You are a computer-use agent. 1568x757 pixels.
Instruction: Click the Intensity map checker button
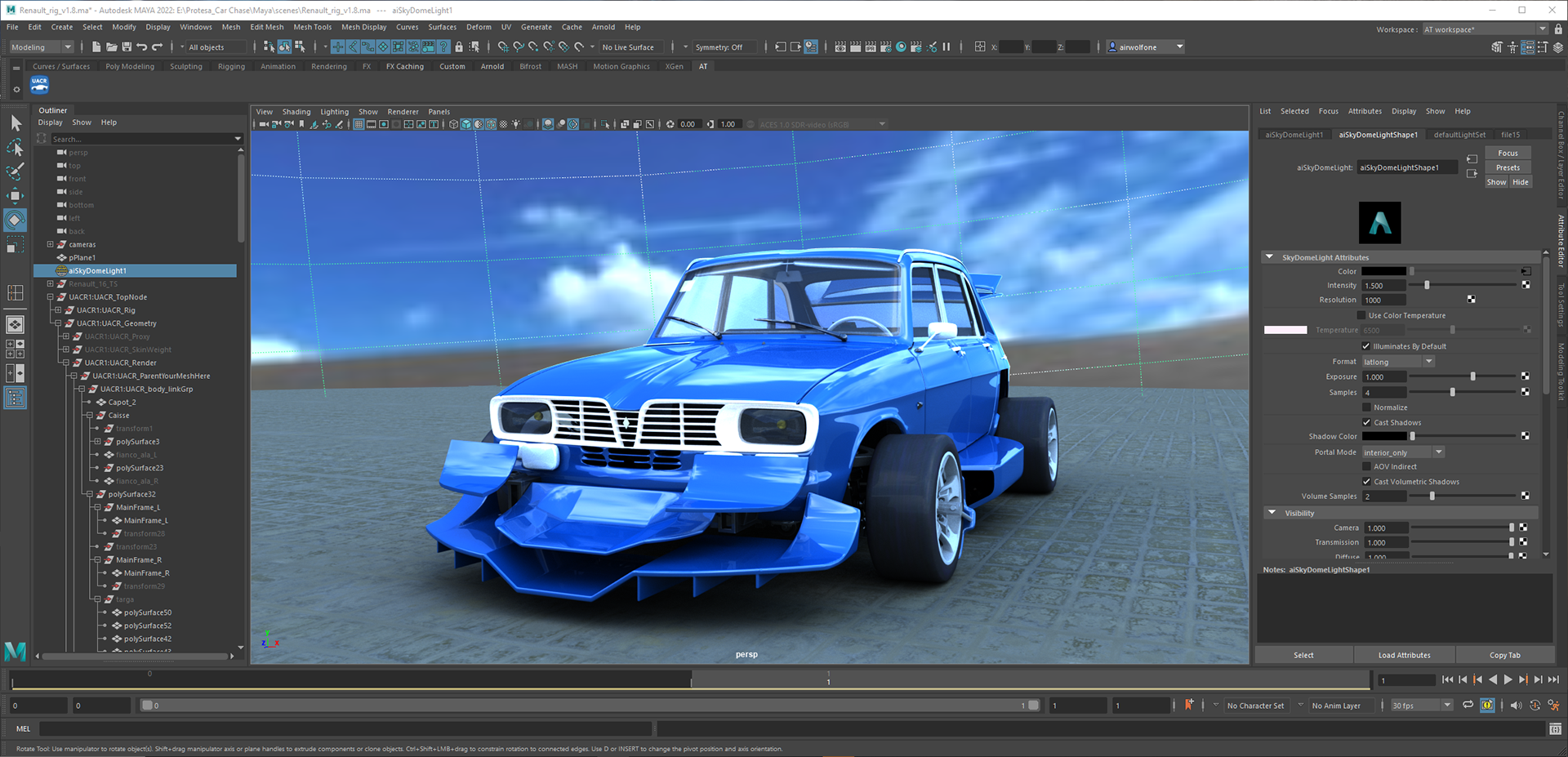(1526, 285)
